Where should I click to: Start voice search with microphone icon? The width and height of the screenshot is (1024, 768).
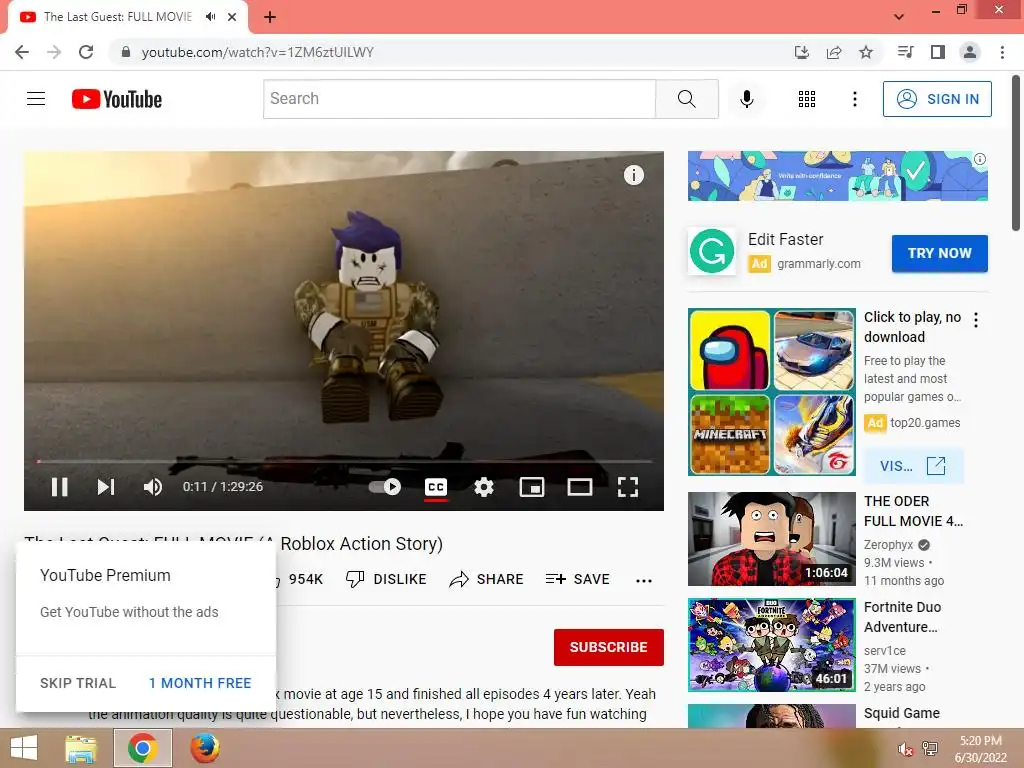pos(746,99)
